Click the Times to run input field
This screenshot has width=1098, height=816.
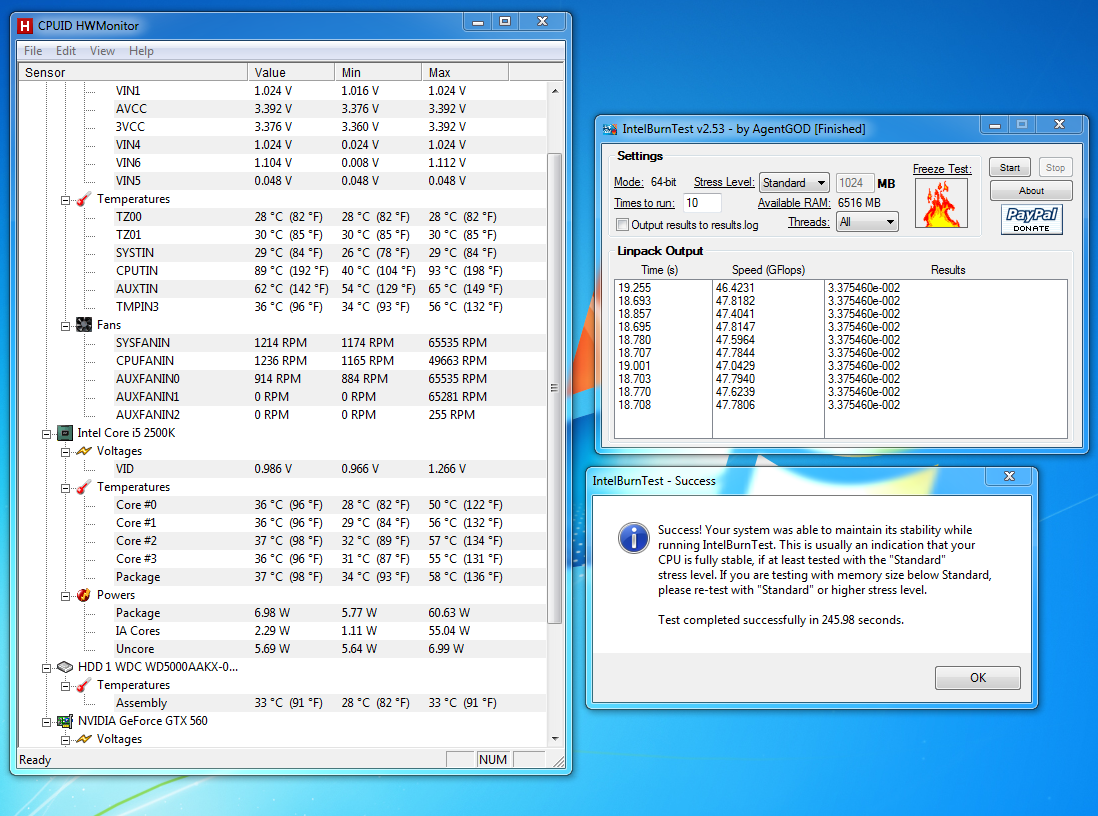pos(702,203)
